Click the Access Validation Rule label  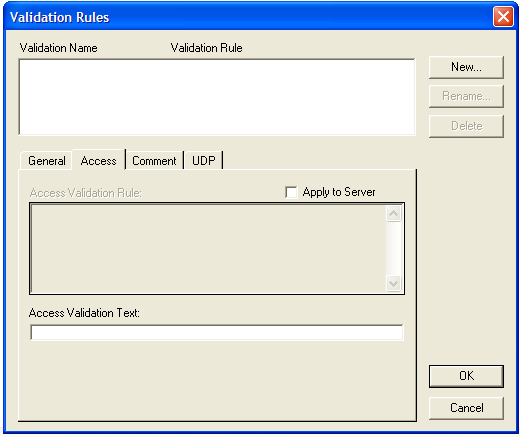86,193
